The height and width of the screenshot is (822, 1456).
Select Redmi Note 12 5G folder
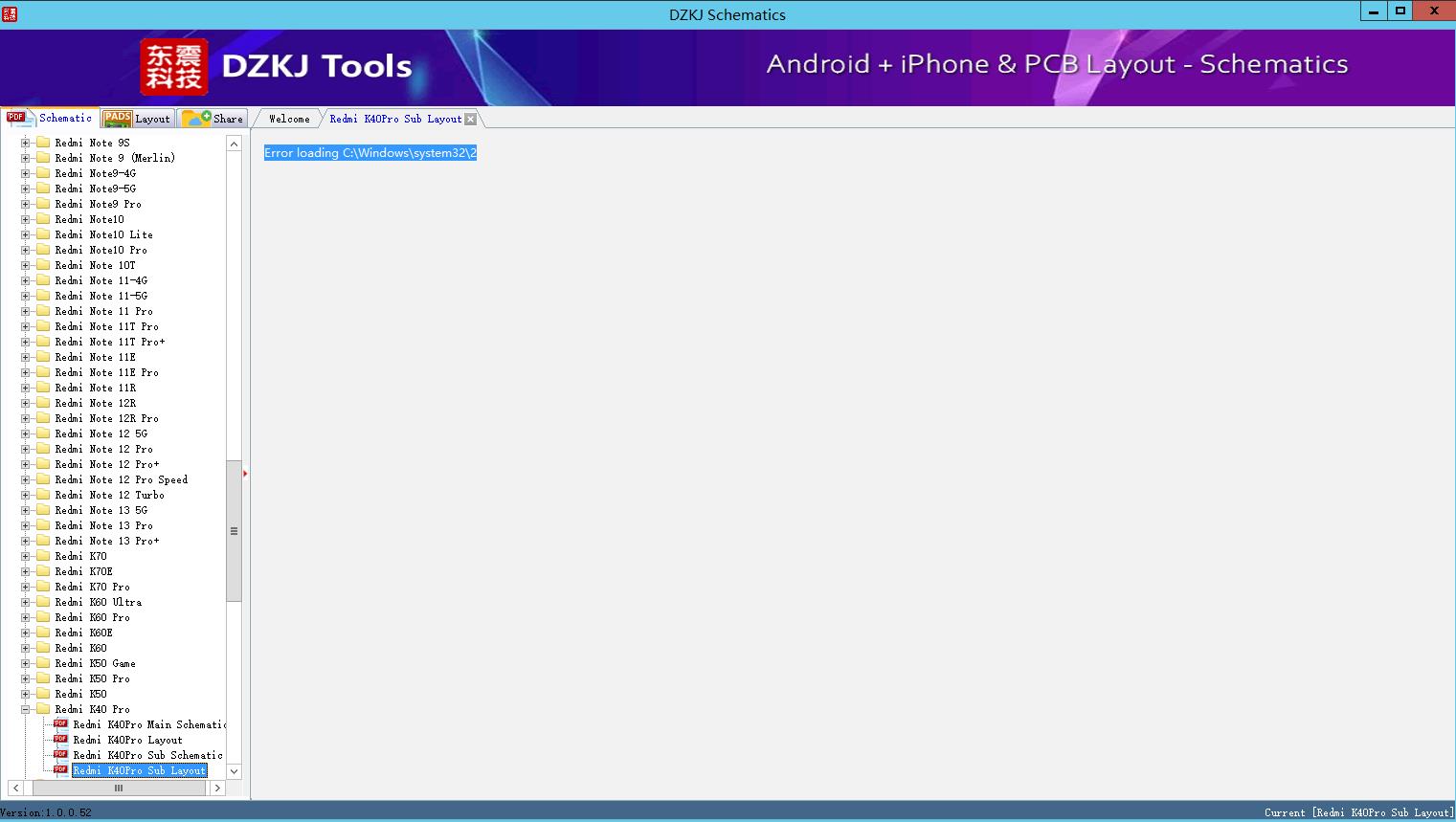coord(101,433)
